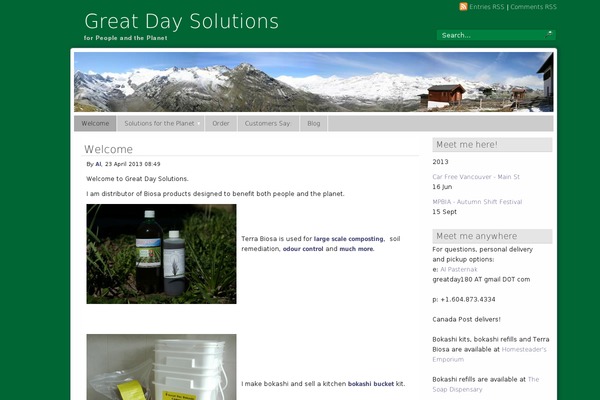
Task: Click the orange RSS feed icon
Action: 463,7
